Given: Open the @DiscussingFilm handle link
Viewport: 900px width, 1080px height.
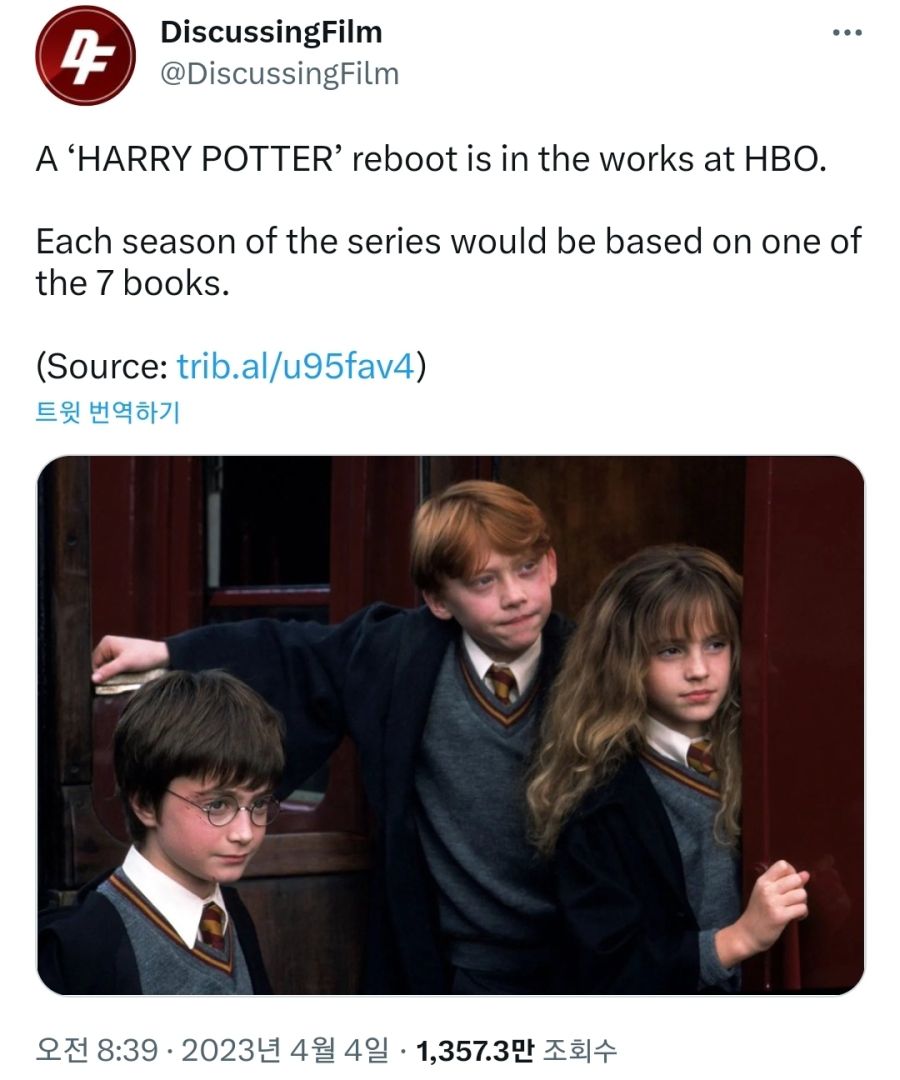Looking at the screenshot, I should tap(280, 74).
